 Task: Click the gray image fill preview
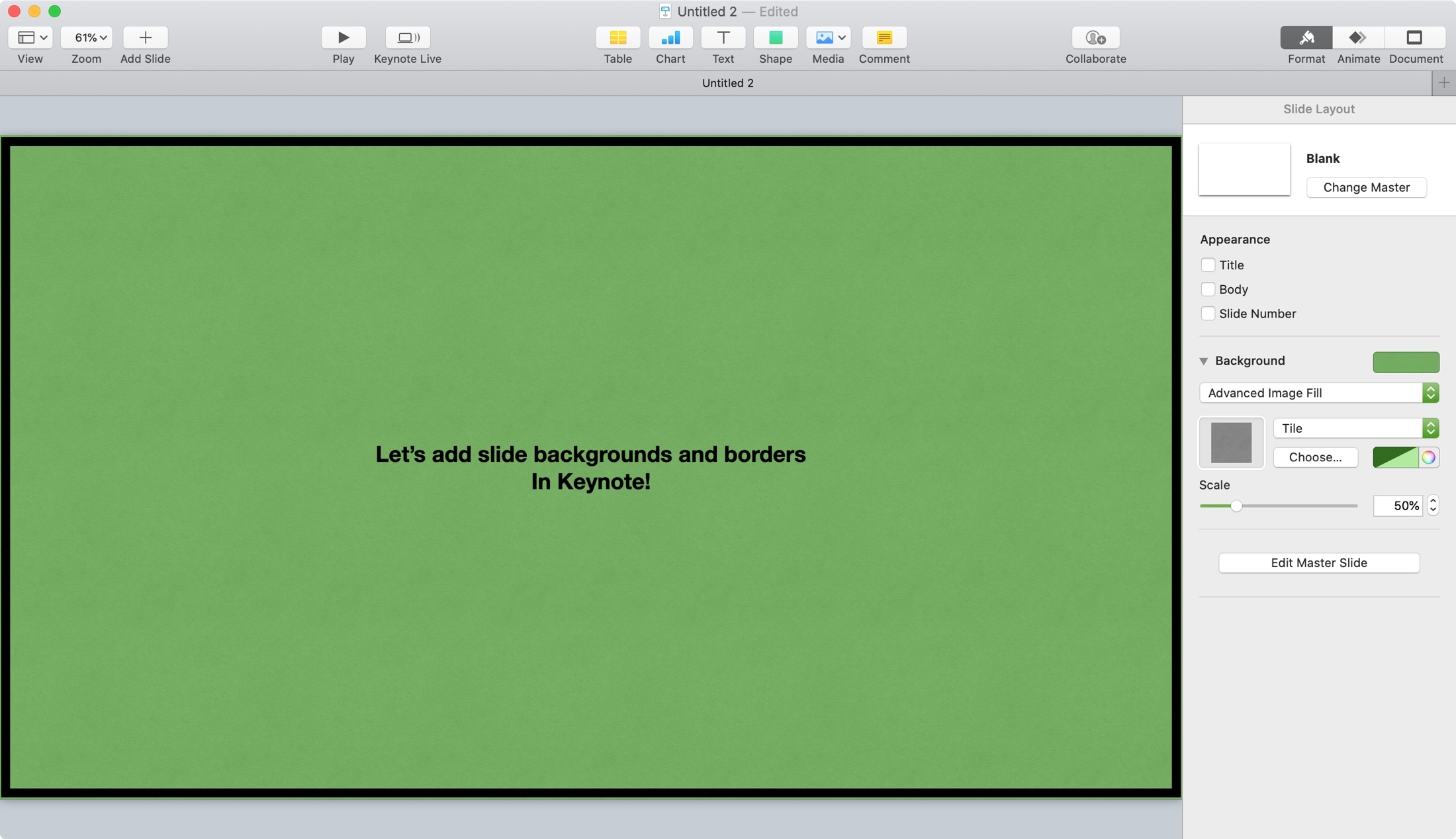click(x=1232, y=443)
